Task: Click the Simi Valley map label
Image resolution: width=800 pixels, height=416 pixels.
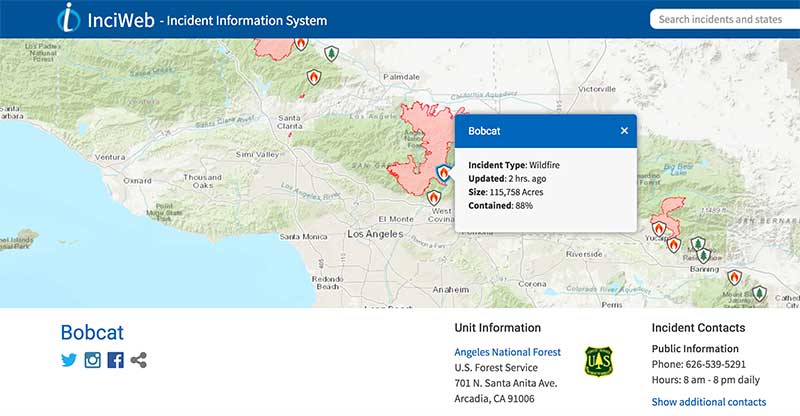Action: tap(257, 154)
